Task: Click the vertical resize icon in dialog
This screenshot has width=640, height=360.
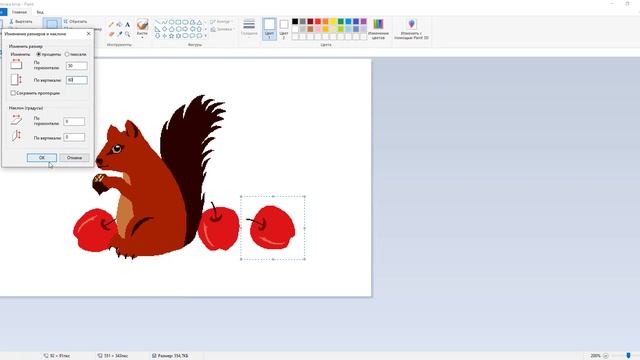Action: tap(16, 80)
